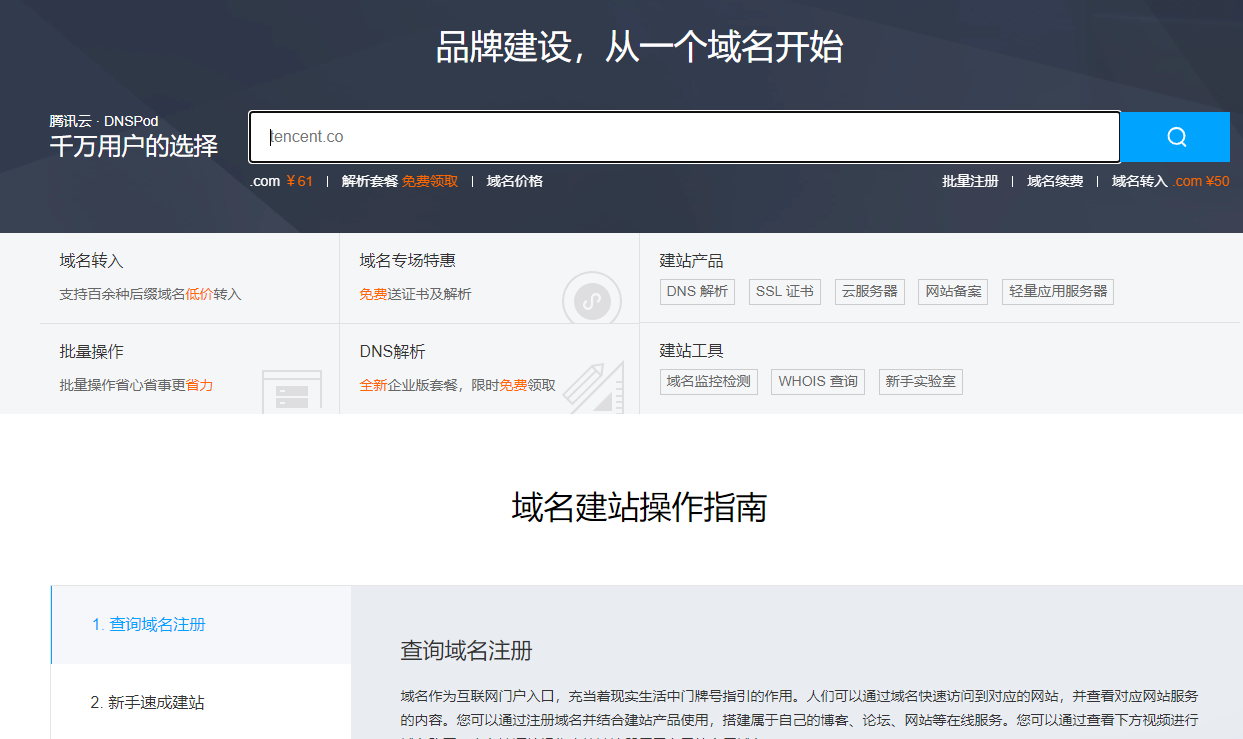Viewport: 1243px width, 739px height.
Task: Select the 网站备案 product tag
Action: [953, 292]
